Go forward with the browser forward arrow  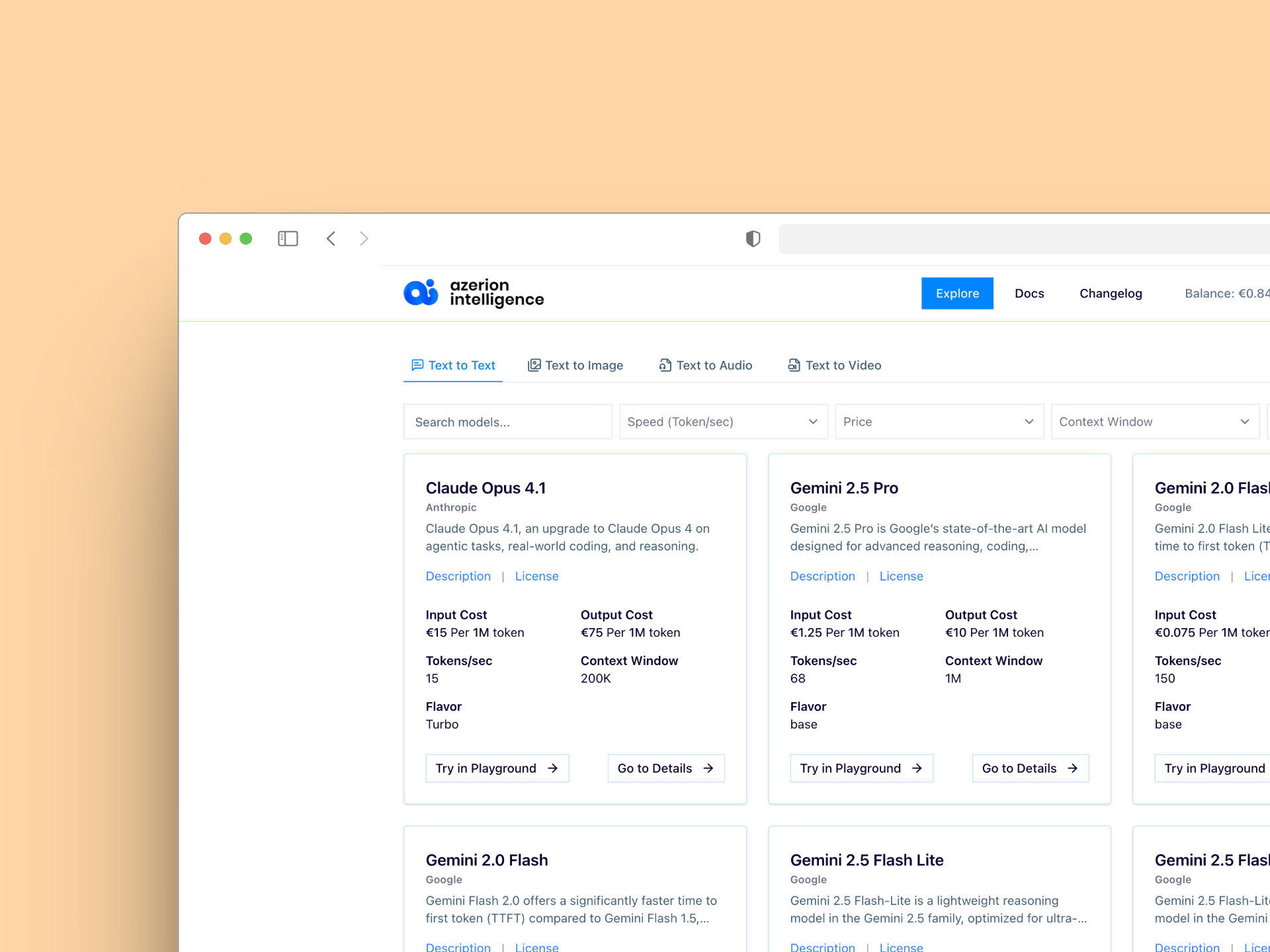[364, 239]
